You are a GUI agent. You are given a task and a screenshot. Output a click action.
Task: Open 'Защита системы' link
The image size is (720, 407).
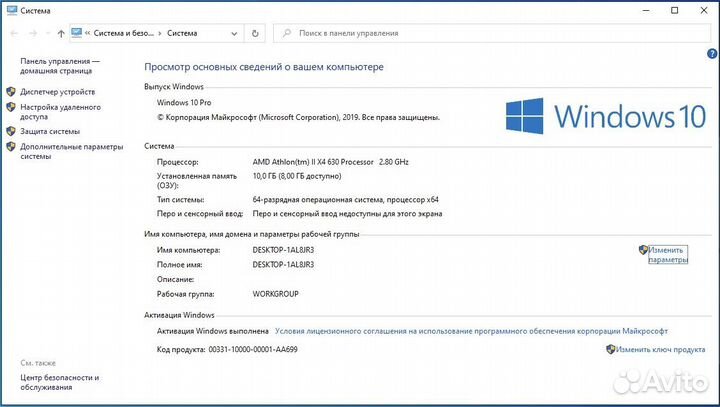(50, 131)
